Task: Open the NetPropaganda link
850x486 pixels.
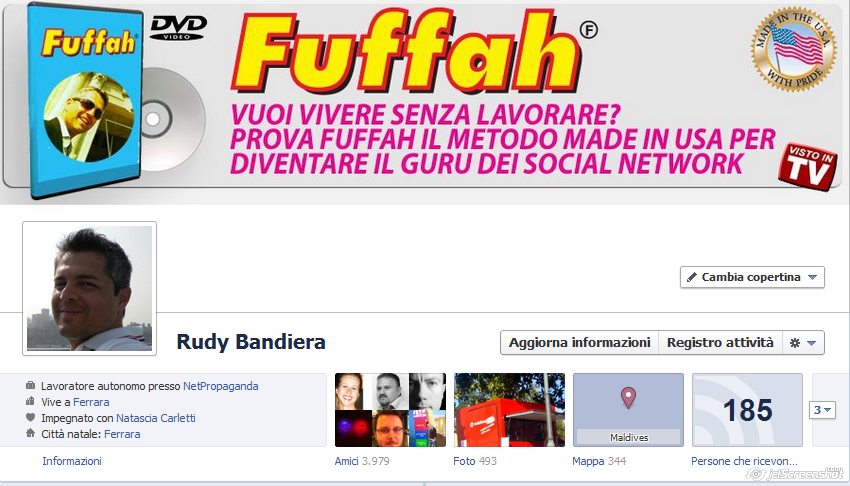Action: tap(221, 386)
